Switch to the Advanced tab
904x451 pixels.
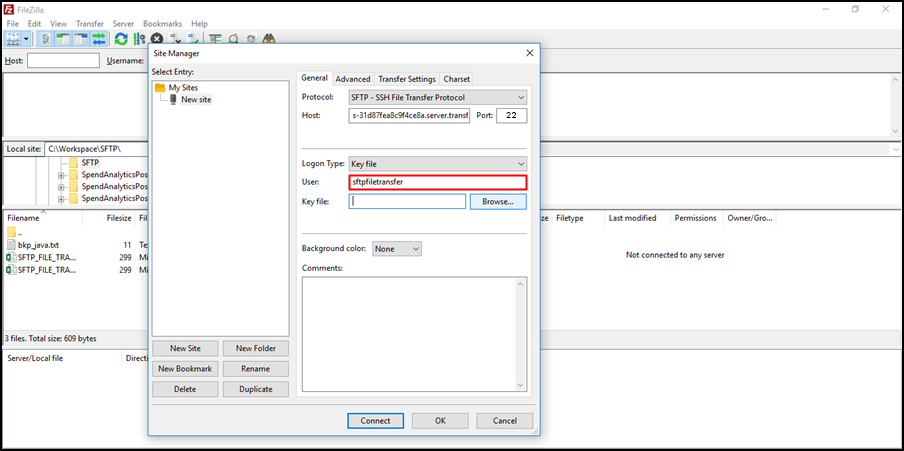coord(353,79)
